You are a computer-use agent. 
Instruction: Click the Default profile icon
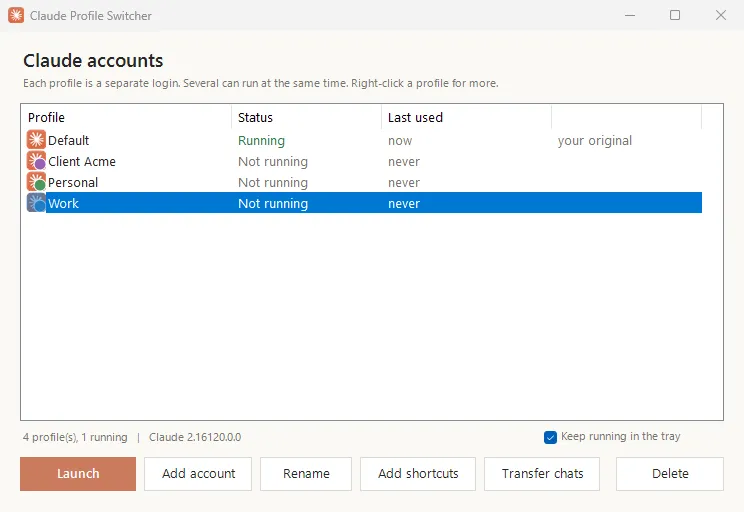pyautogui.click(x=36, y=140)
